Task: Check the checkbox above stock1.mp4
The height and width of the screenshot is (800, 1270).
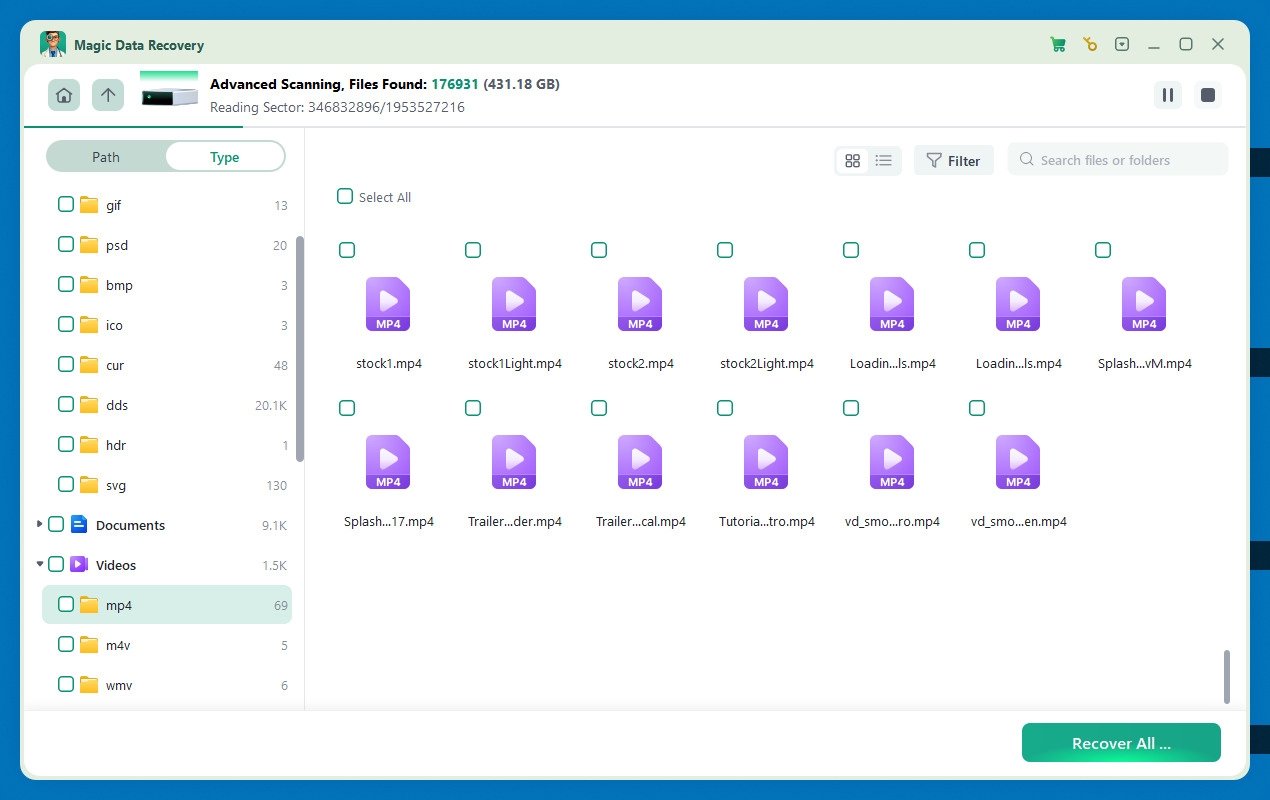Action: tap(346, 250)
